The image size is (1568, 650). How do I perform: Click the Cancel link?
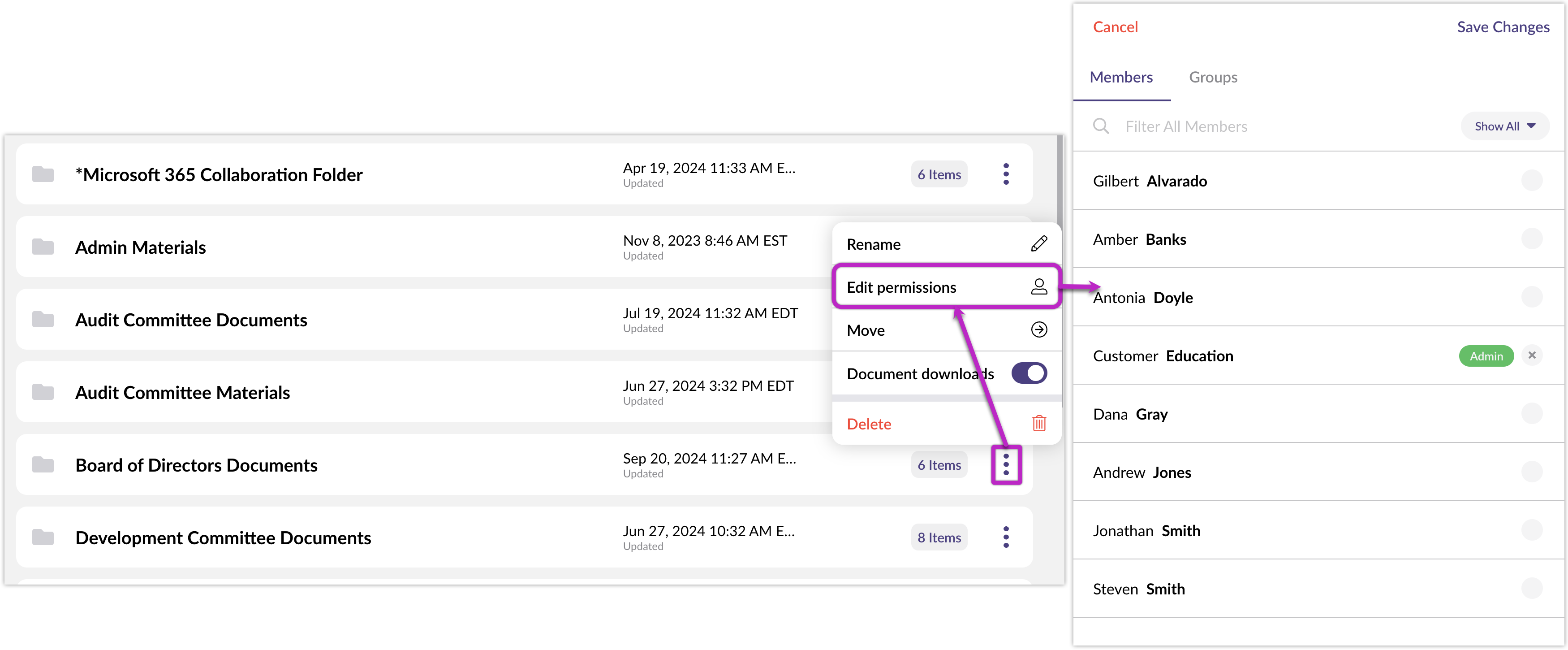1115,27
